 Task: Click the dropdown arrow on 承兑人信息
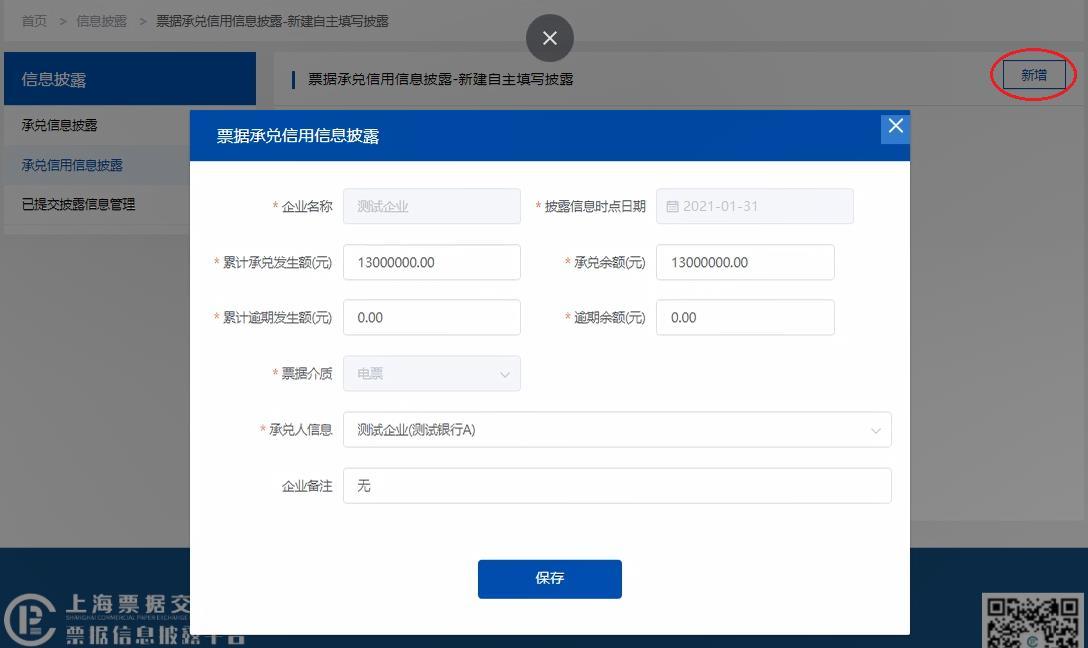[x=877, y=429]
